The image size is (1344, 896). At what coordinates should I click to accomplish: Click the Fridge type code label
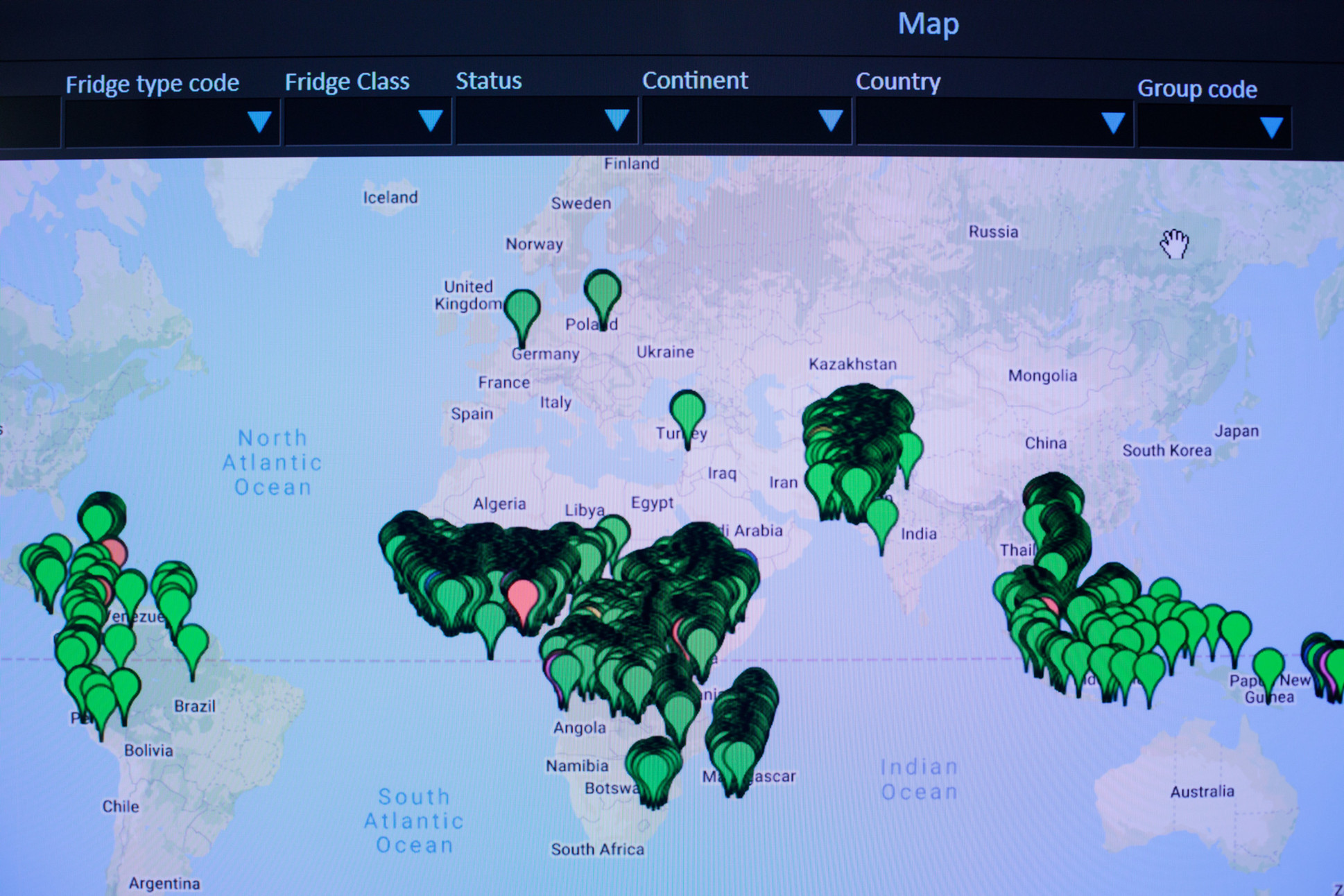click(x=152, y=84)
